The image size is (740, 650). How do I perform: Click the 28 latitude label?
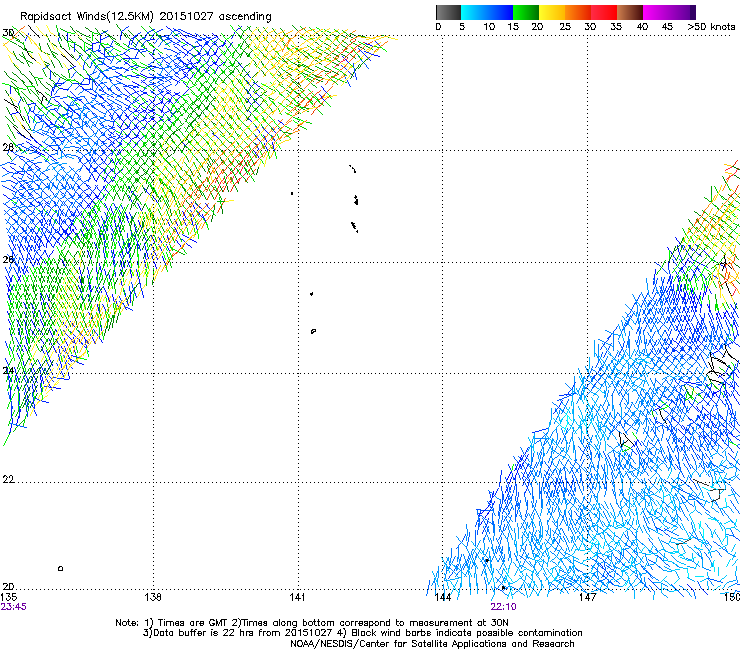(8, 147)
